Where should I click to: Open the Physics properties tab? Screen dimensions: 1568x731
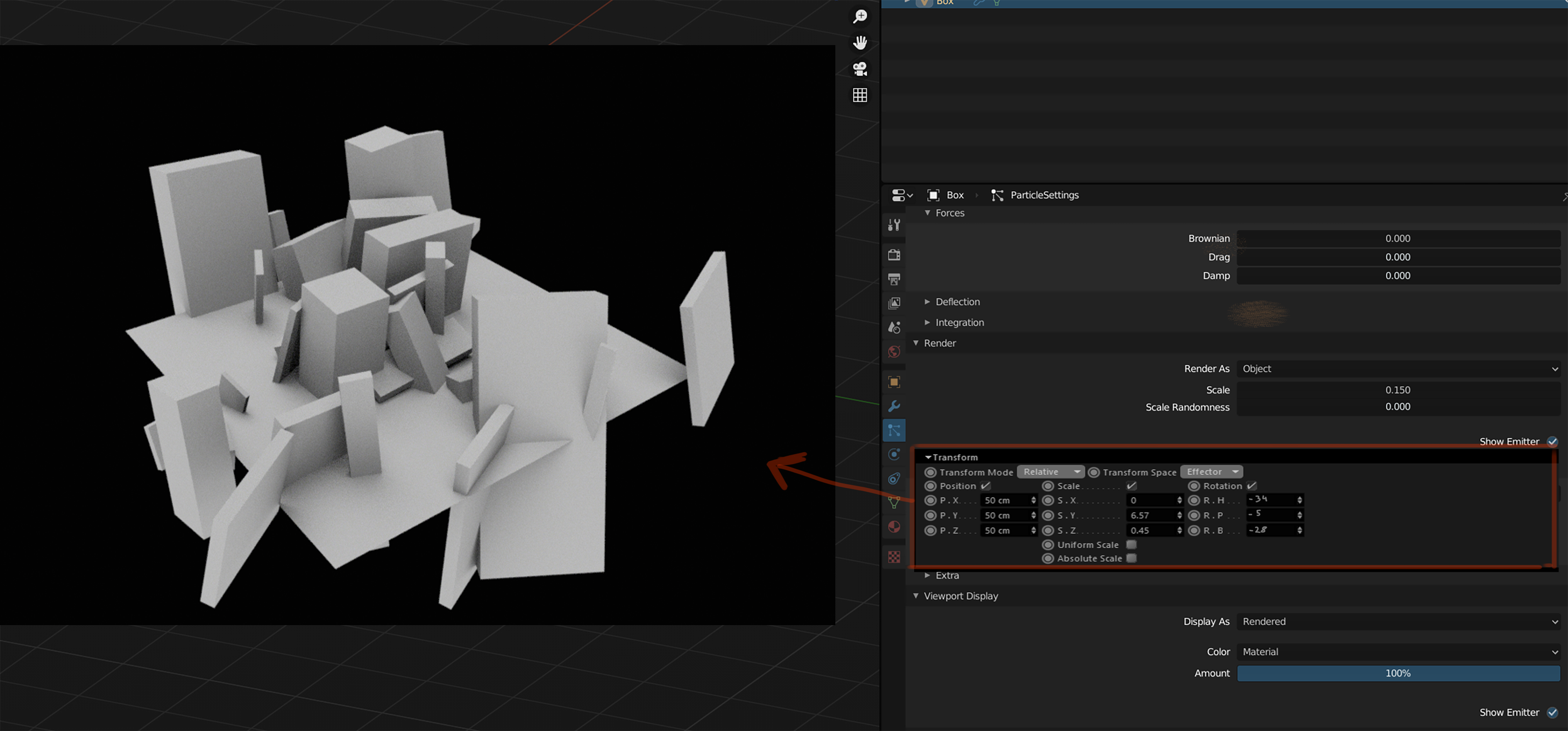pyautogui.click(x=894, y=454)
